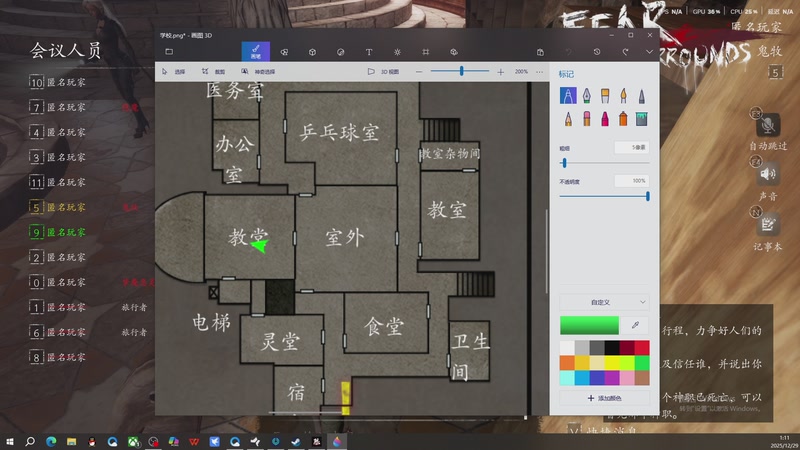800x450 pixels.
Task: Open the Menu folder icon
Action: tap(169, 52)
